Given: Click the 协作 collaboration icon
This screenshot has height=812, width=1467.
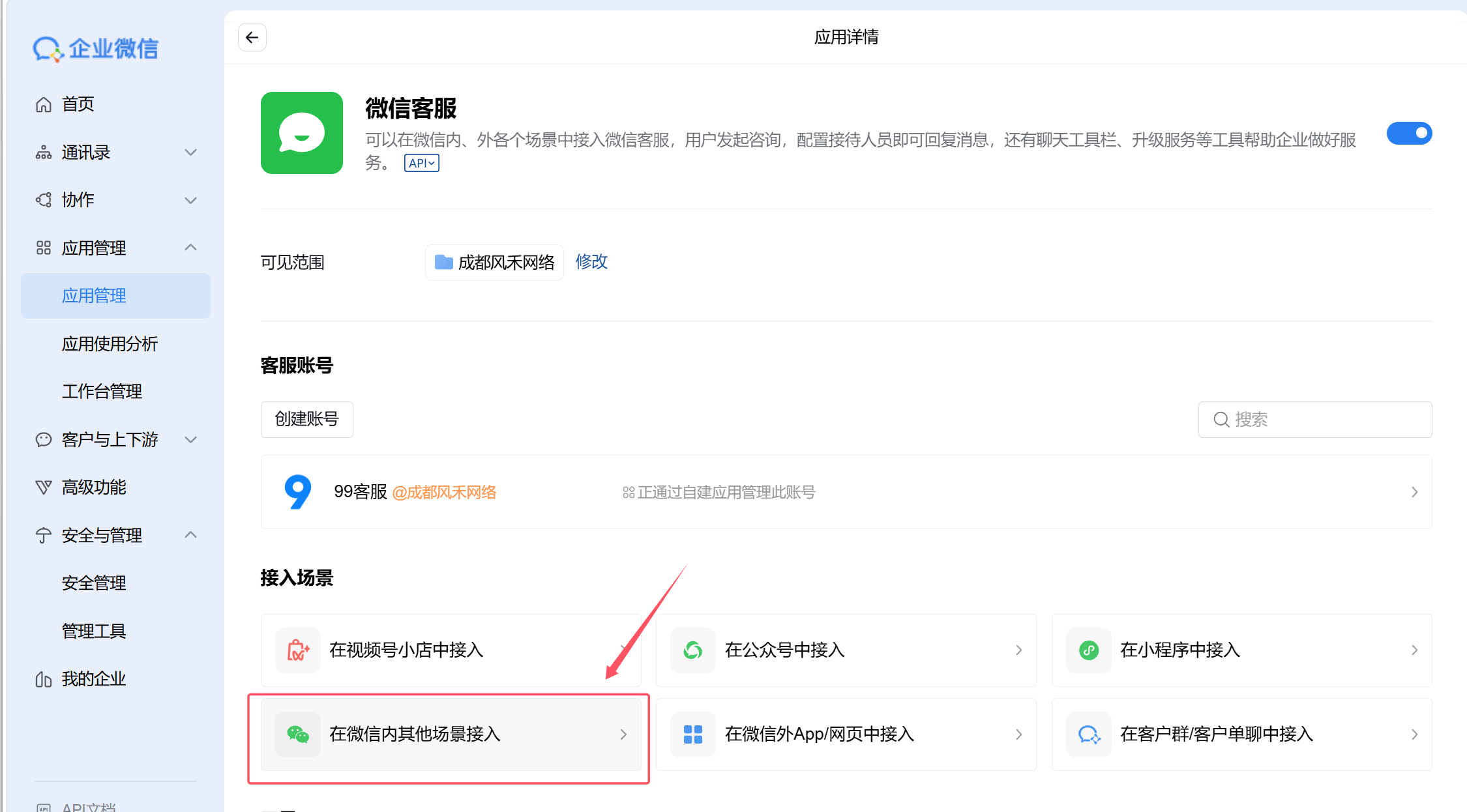Looking at the screenshot, I should (x=44, y=200).
